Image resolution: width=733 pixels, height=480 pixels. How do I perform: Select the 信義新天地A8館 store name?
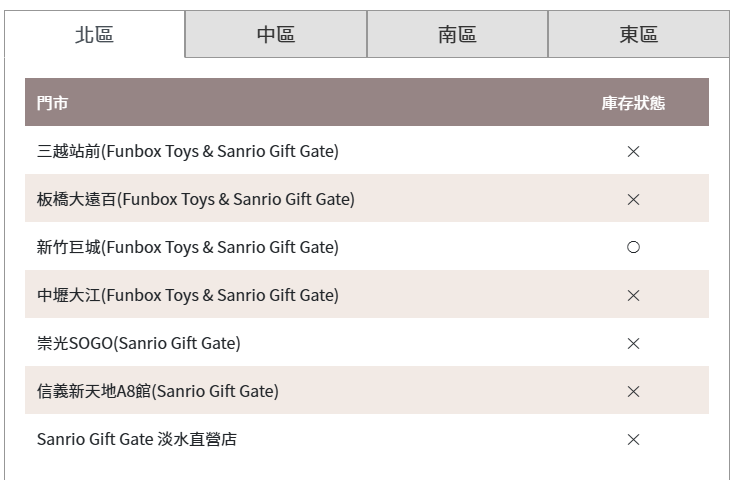click(158, 391)
